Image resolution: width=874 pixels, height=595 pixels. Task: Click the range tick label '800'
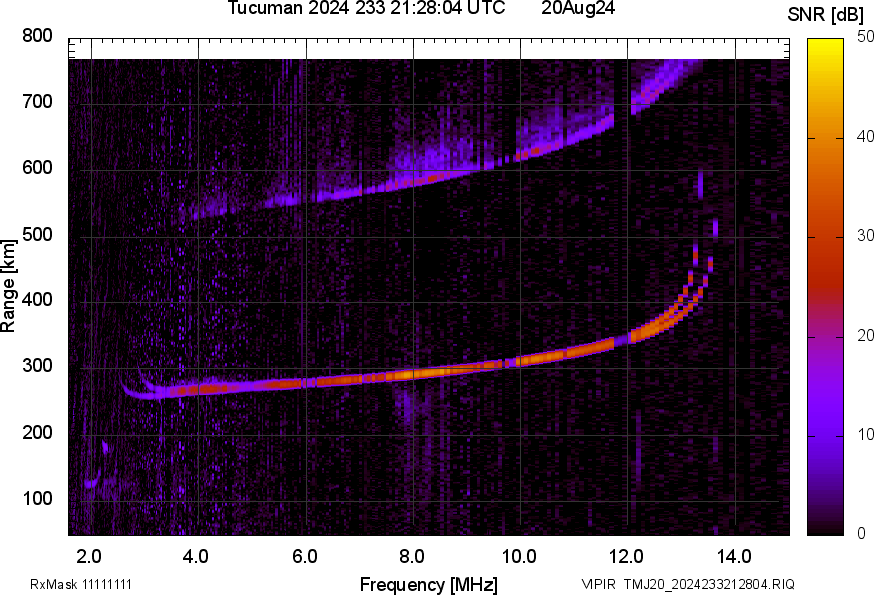pyautogui.click(x=37, y=36)
